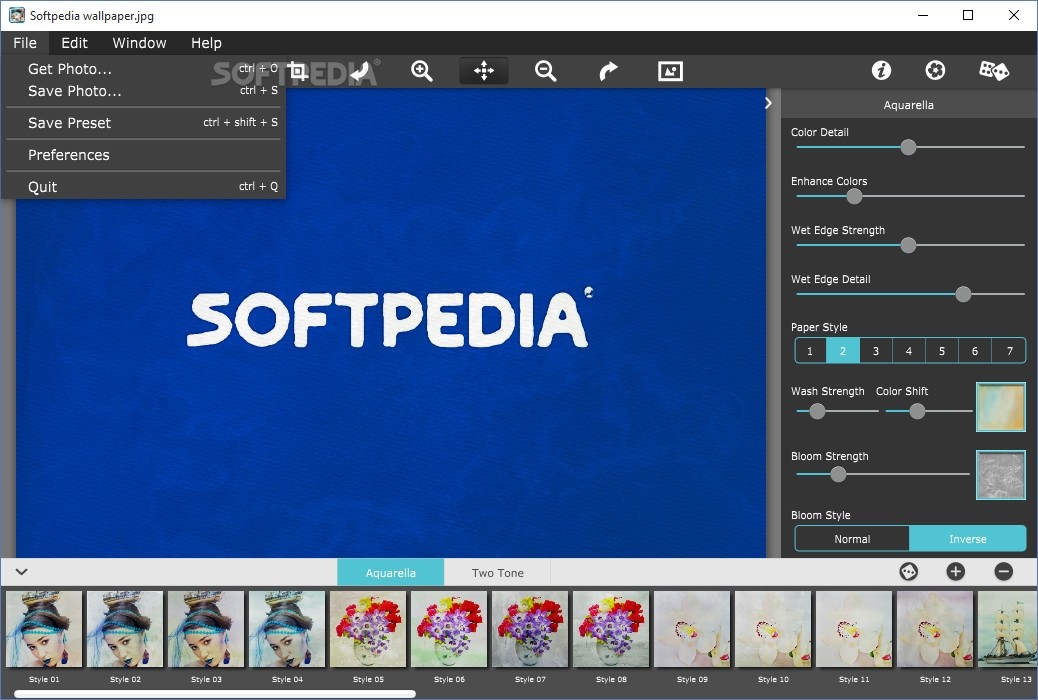This screenshot has height=700, width=1038.
Task: Click the Color Detail slider handle
Action: point(908,147)
